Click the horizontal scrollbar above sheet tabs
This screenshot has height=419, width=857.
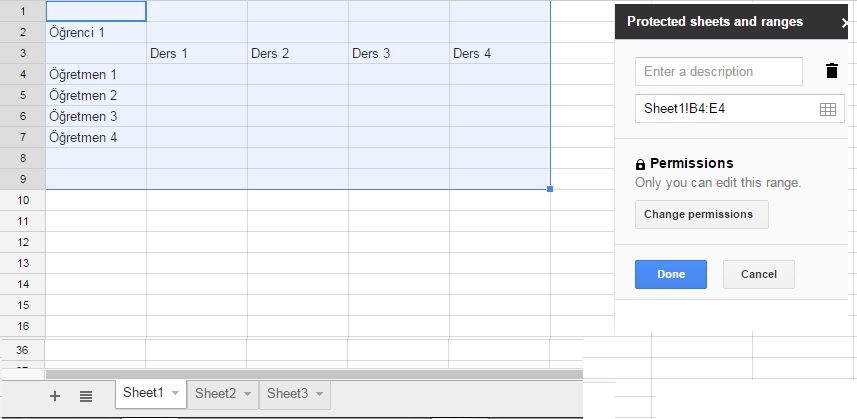pyautogui.click(x=314, y=374)
